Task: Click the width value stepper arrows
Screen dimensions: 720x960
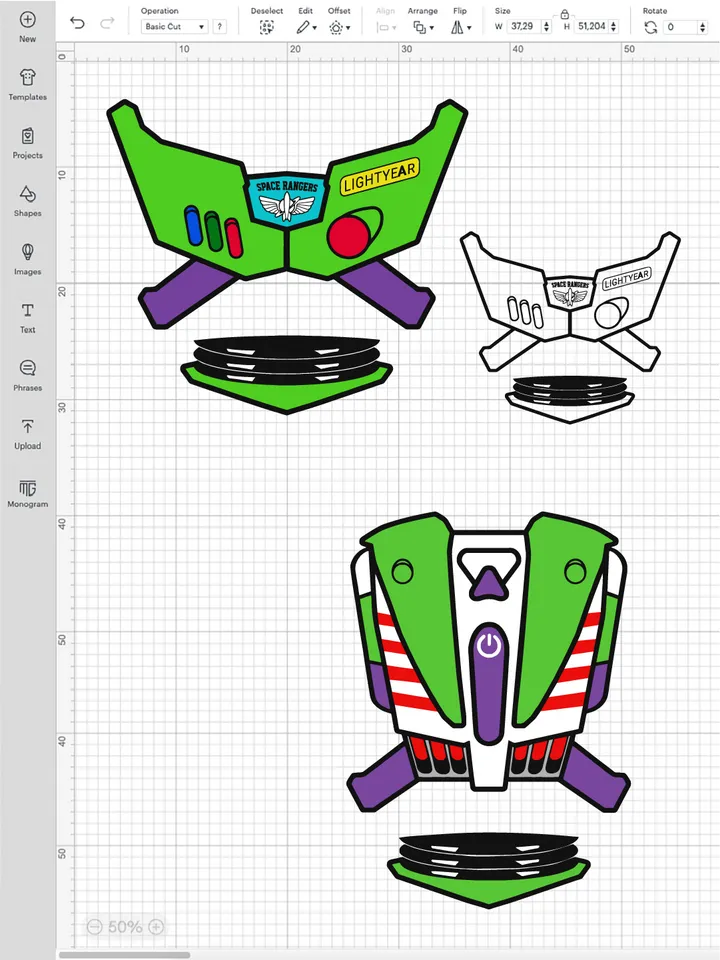Action: click(547, 26)
